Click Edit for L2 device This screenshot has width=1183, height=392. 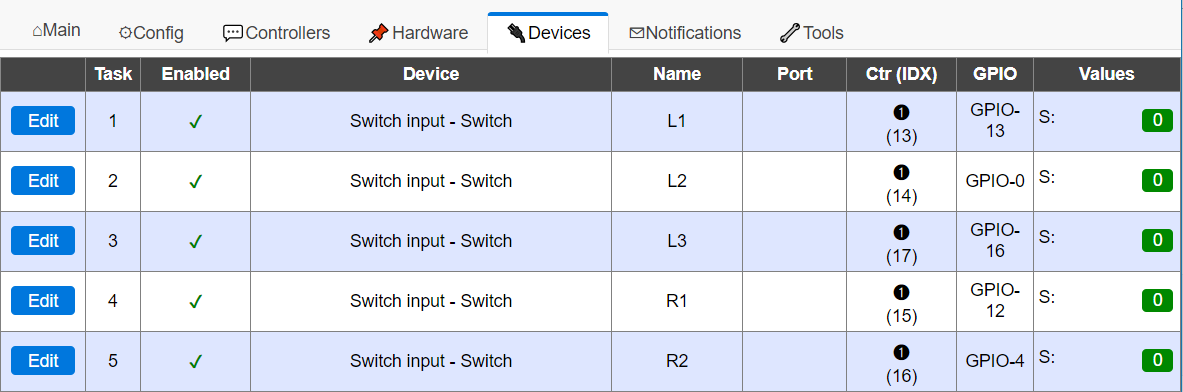pos(43,181)
